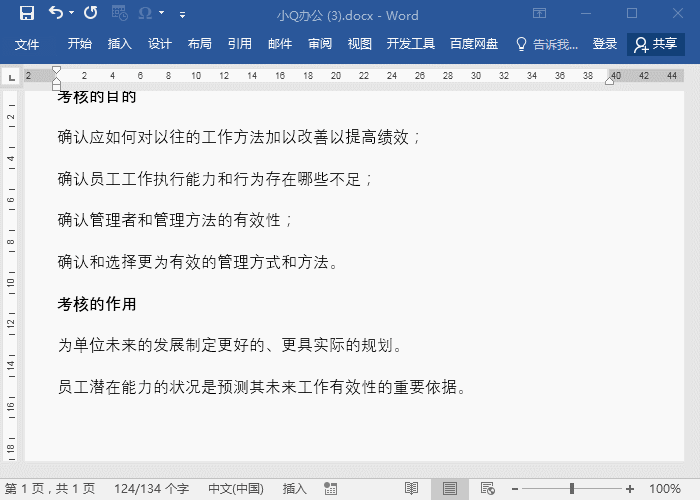700x500 pixels.
Task: Open the 开发工具 tab
Action: (411, 44)
